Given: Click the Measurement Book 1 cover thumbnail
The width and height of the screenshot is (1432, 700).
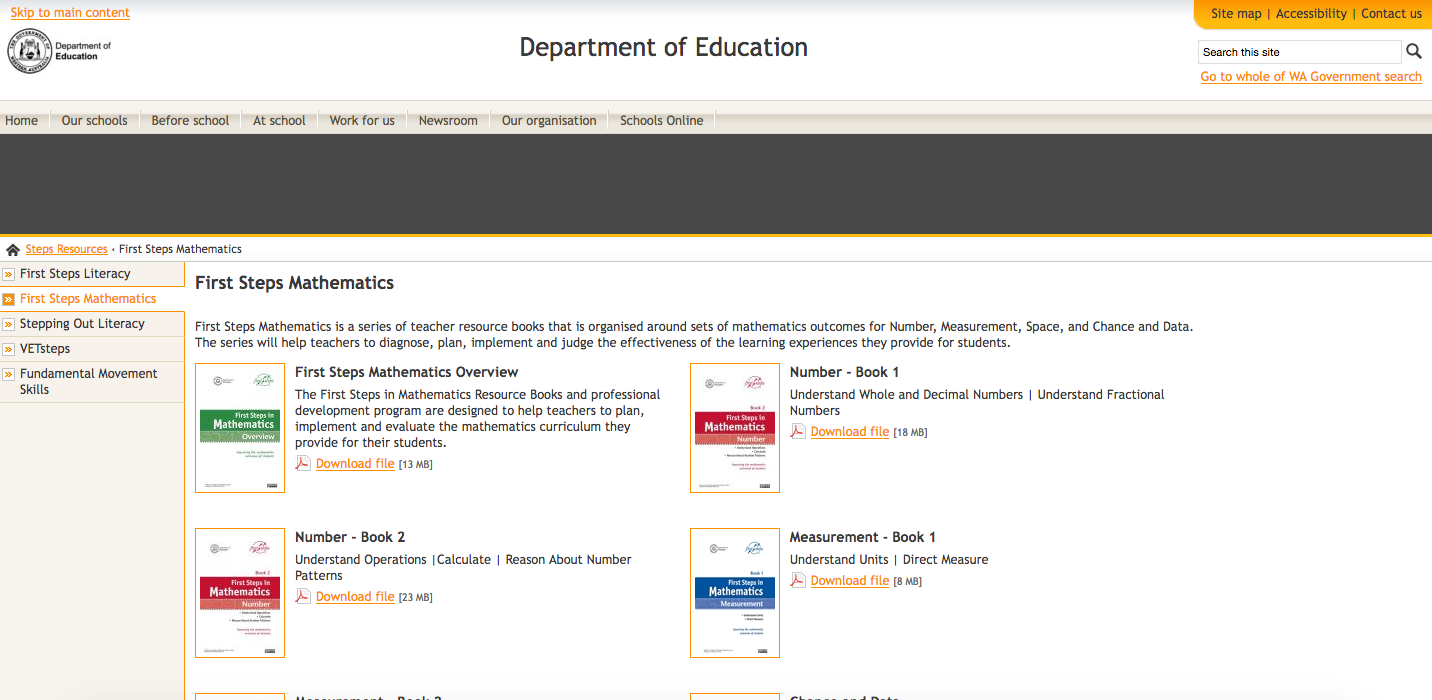Looking at the screenshot, I should point(735,593).
